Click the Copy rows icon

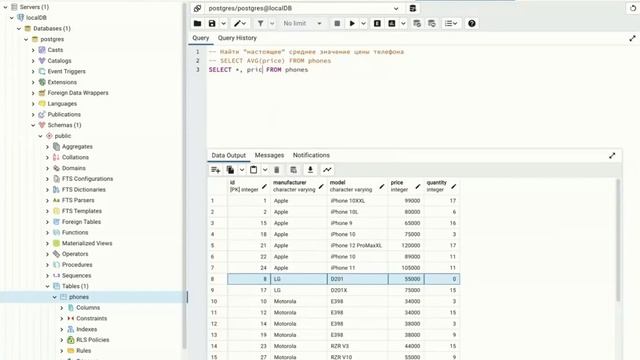click(230, 170)
